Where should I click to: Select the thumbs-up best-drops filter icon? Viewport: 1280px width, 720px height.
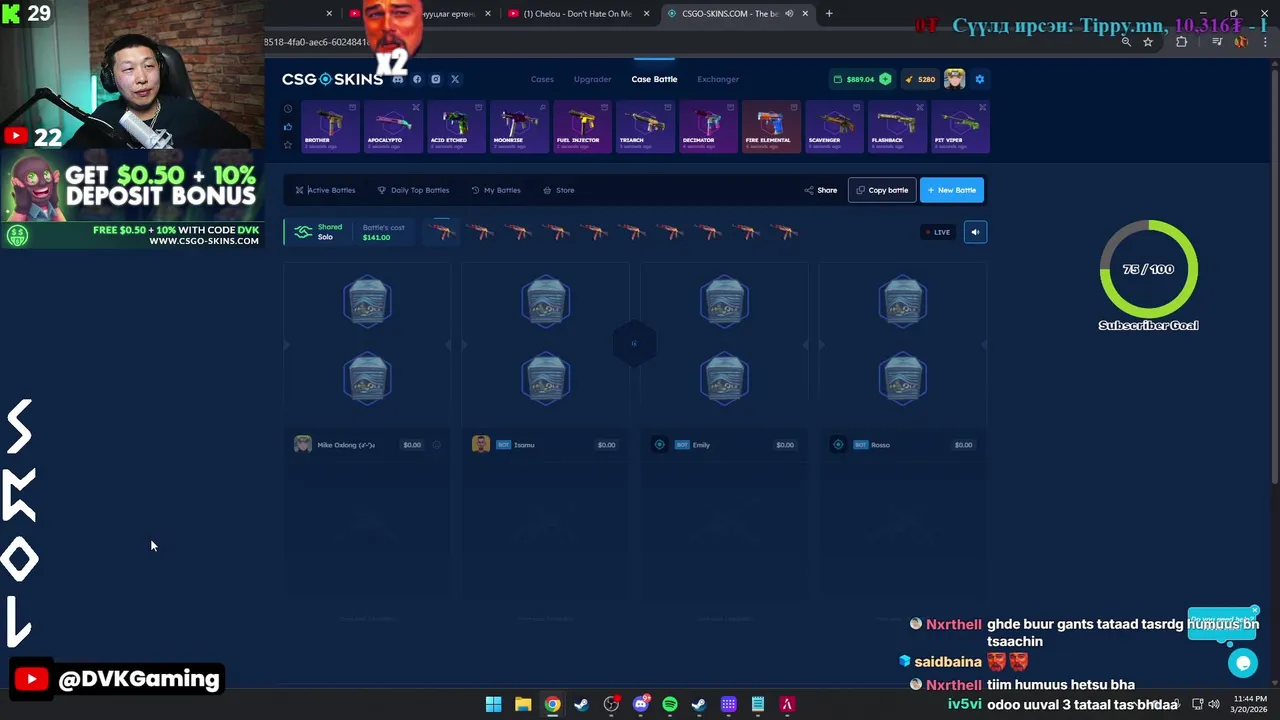288,127
